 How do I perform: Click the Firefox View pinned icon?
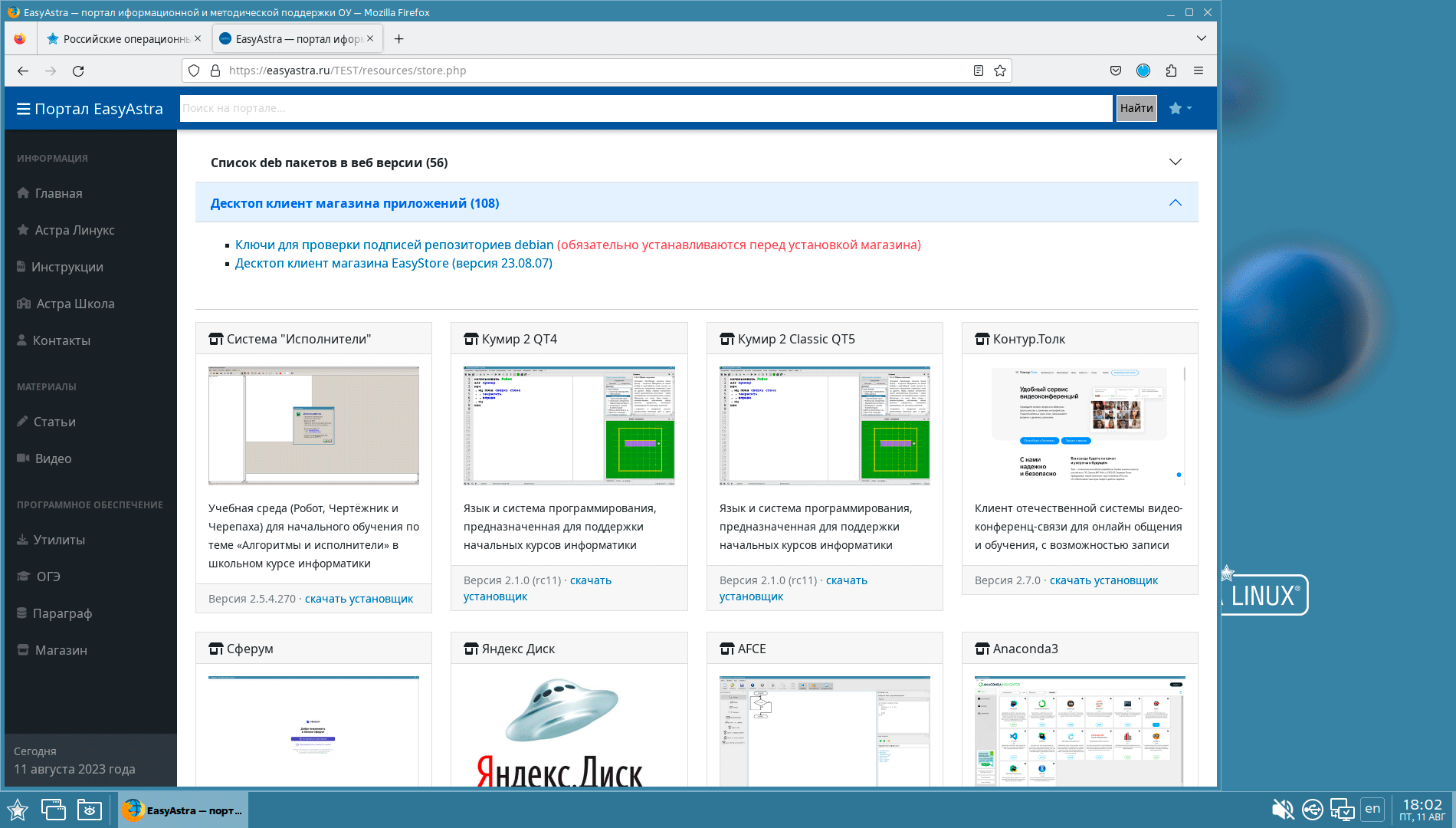[20, 39]
